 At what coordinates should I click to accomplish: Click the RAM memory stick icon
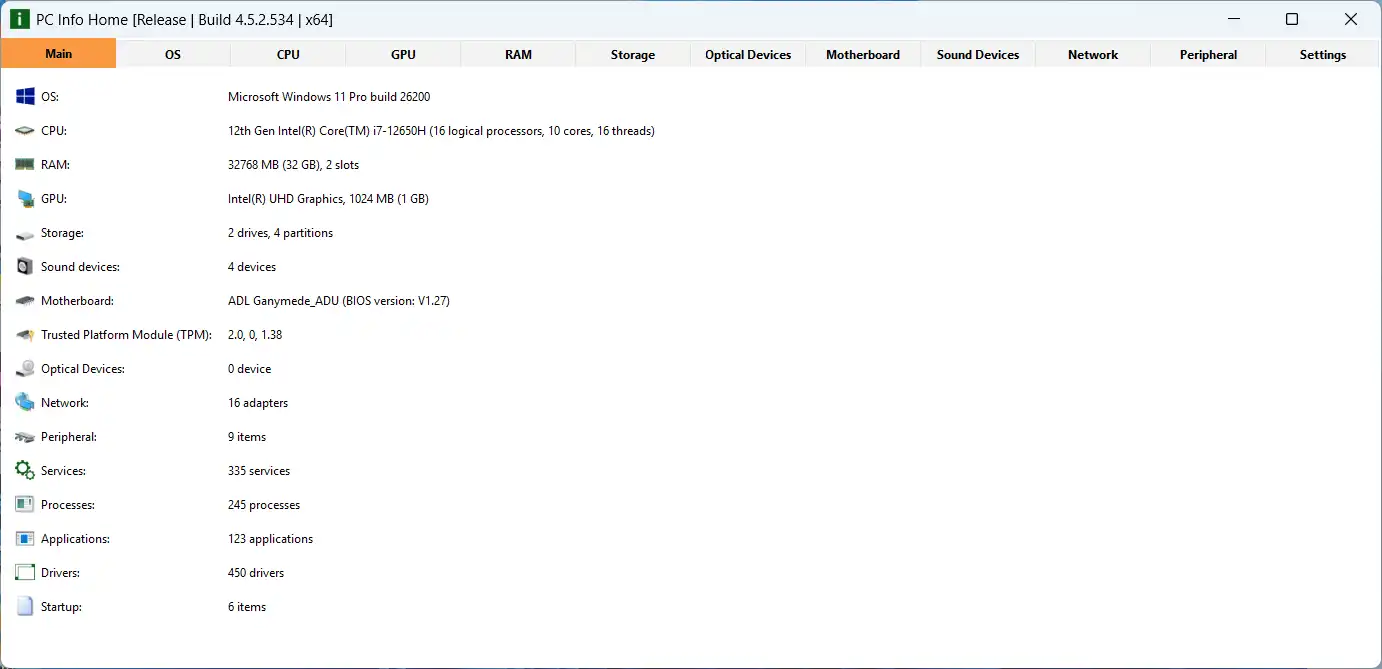[25, 165]
